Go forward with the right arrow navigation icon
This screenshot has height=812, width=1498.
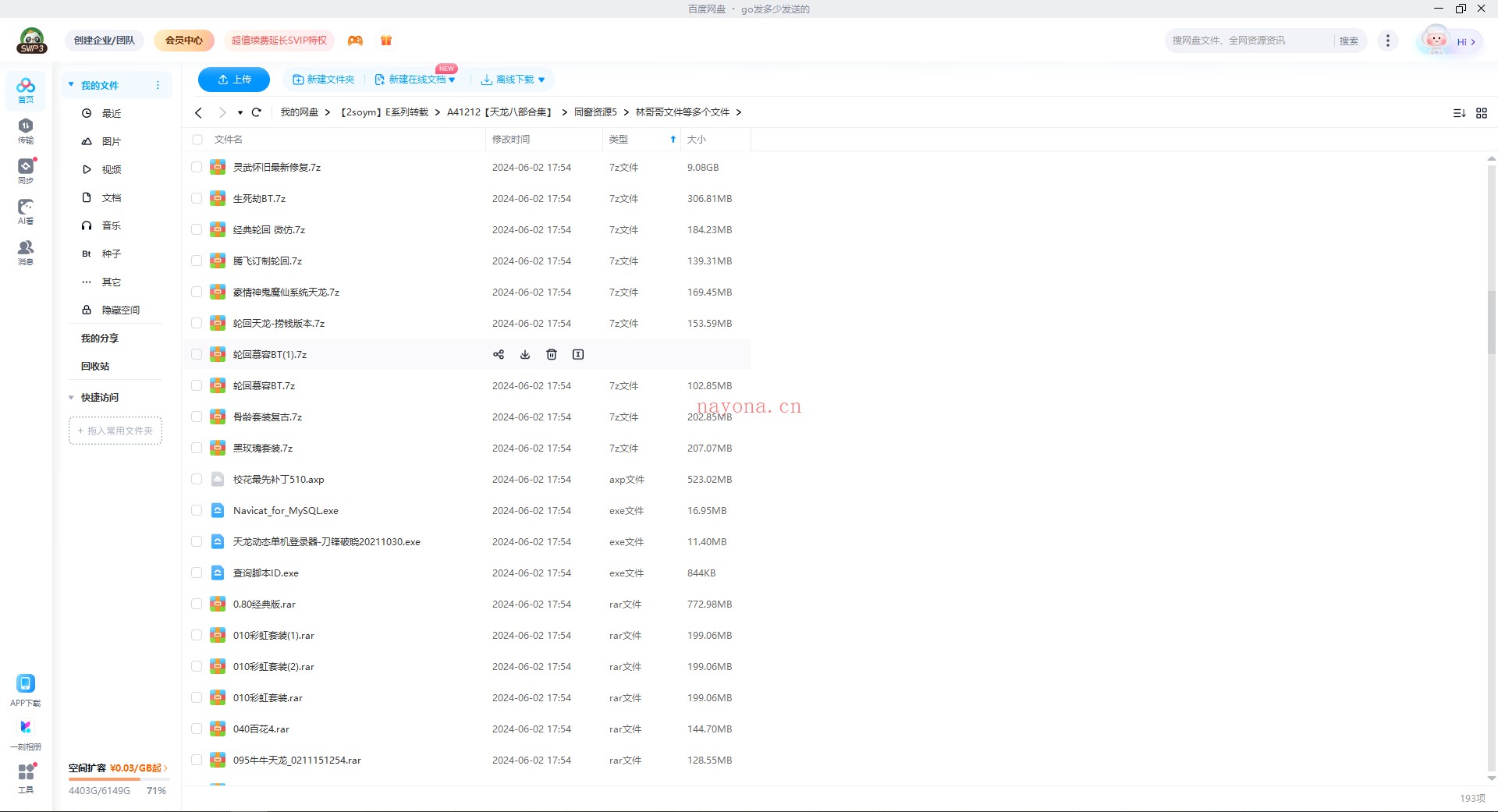[x=222, y=112]
